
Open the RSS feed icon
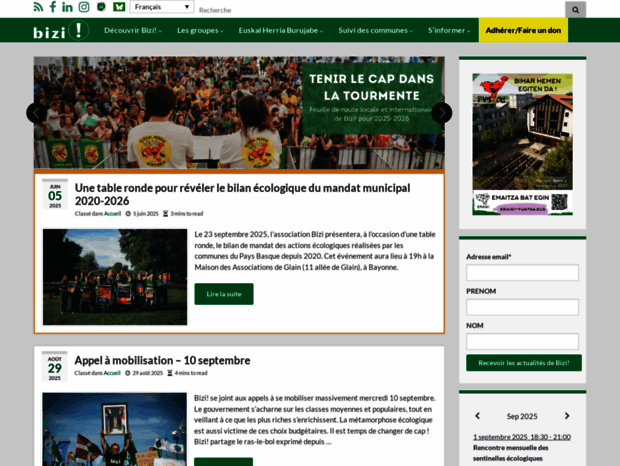point(38,7)
